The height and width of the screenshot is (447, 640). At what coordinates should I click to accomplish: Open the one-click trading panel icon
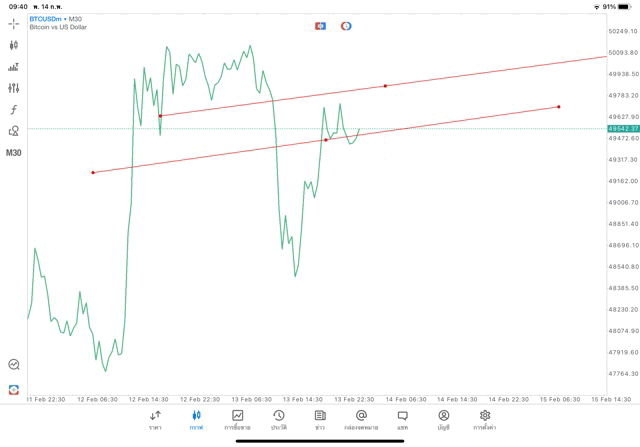pos(320,26)
